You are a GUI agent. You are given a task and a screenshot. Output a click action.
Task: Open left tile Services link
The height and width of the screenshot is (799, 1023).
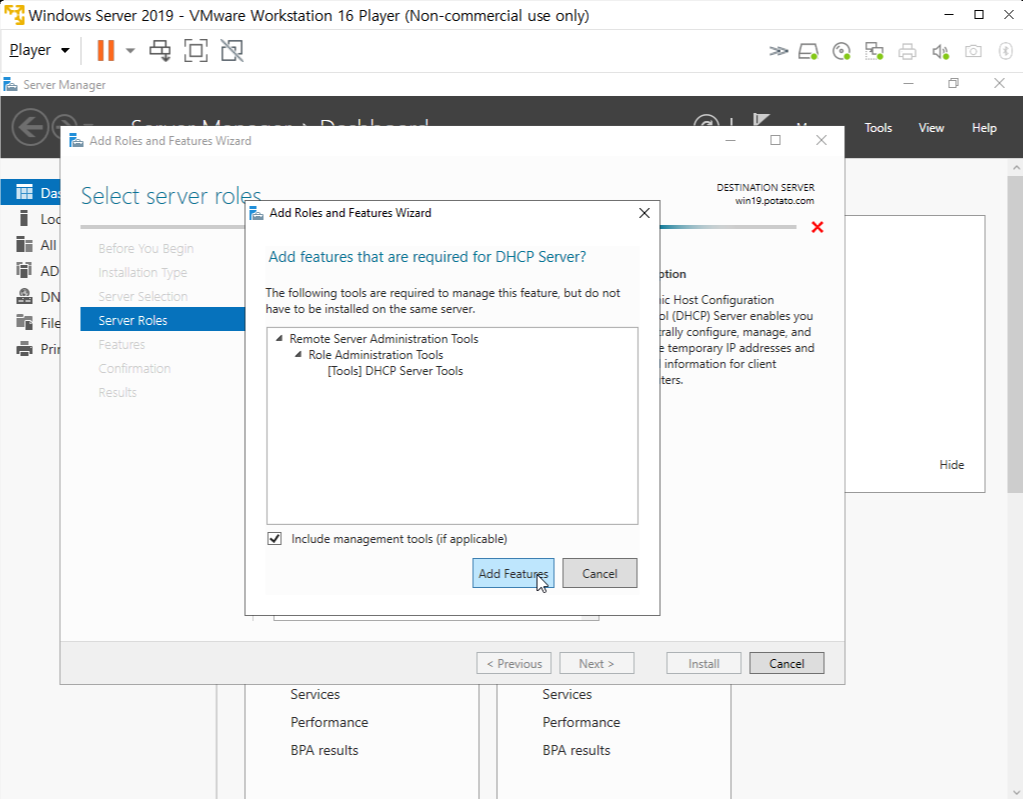(315, 694)
